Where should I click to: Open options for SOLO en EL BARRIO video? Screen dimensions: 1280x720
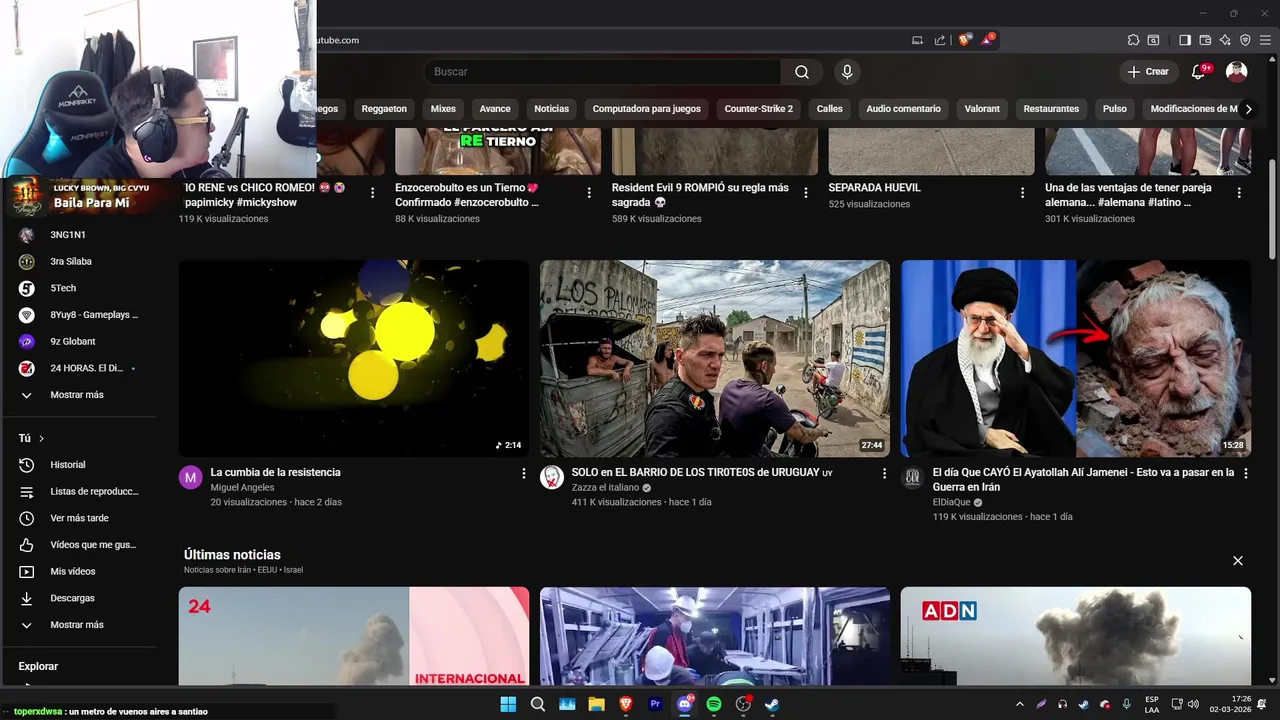click(x=884, y=473)
